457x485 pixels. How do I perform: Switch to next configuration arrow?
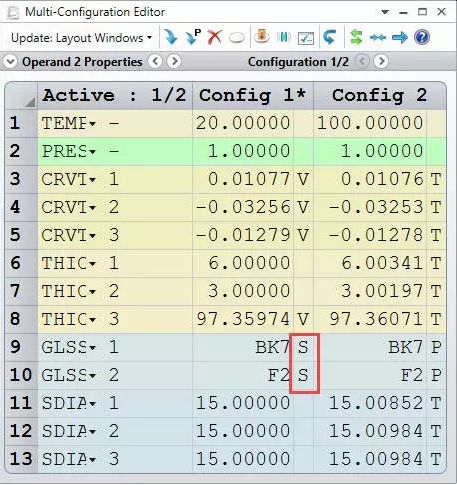click(x=381, y=61)
